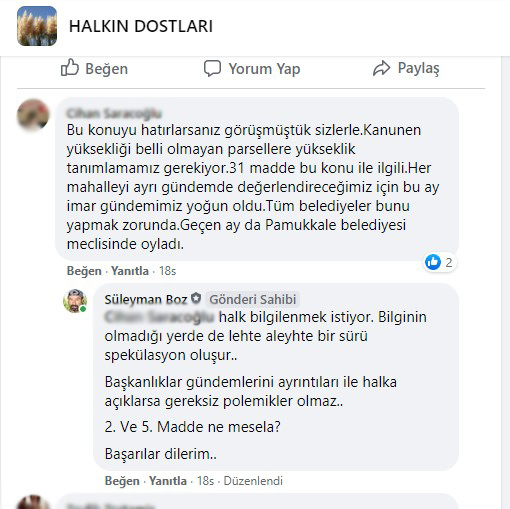Click the admin badge beside Süleyman Boz
Image resolution: width=510 pixels, height=509 pixels.
tap(196, 298)
